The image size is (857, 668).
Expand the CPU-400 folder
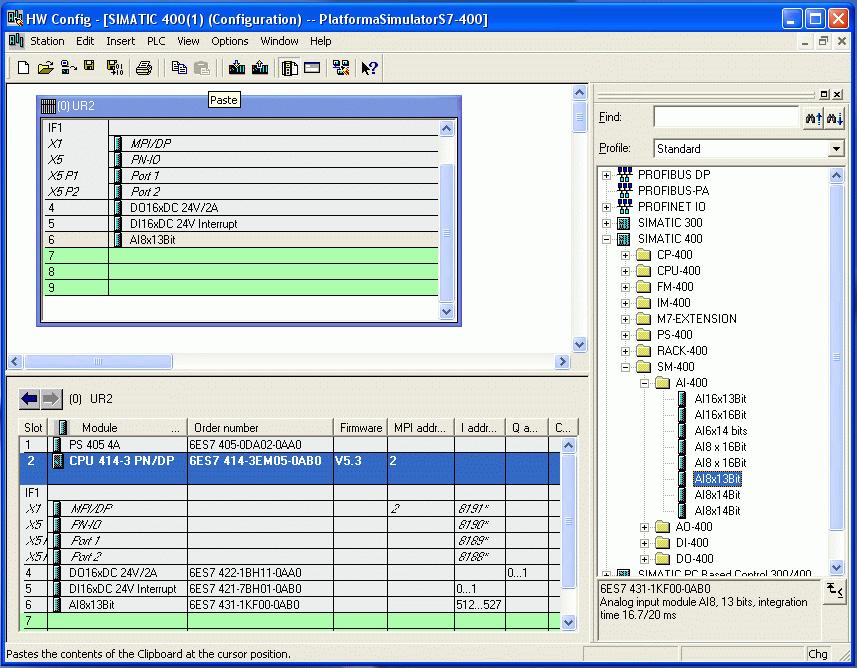[x=625, y=271]
